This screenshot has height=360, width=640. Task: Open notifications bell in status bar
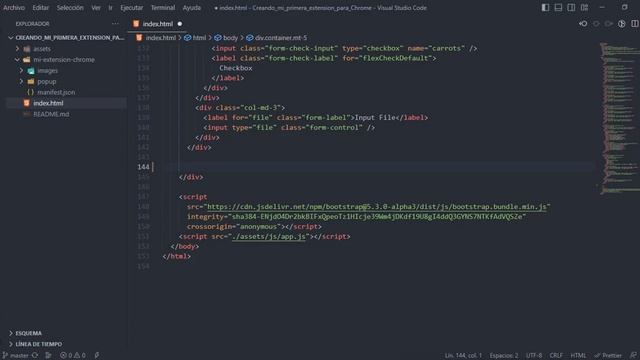pos(633,356)
